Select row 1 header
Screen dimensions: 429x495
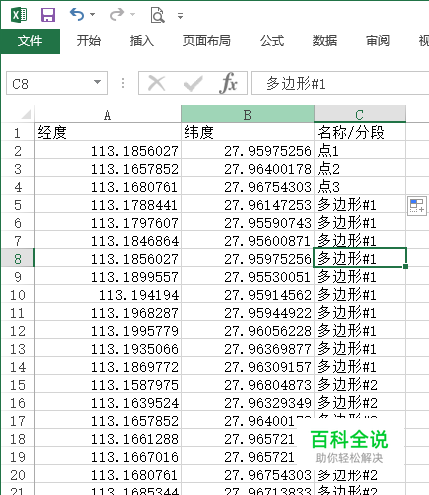tap(18, 133)
